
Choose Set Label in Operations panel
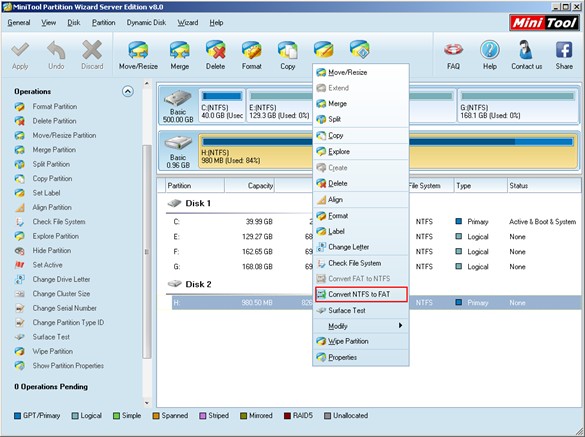46,193
